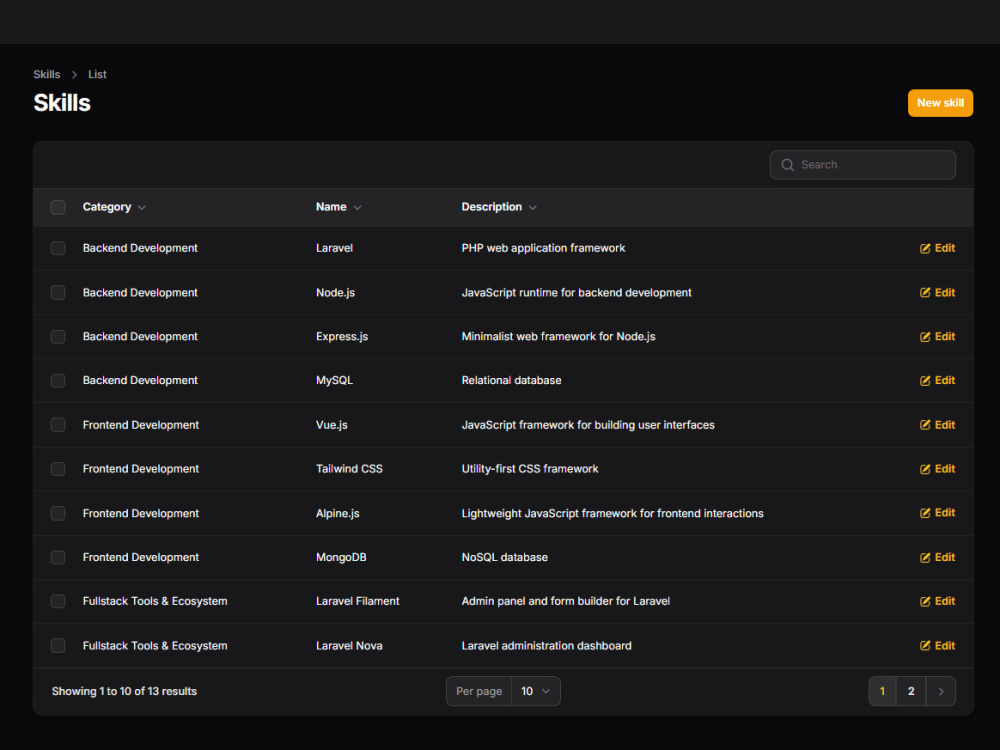
Task: Click the description Relational database
Action: point(511,381)
